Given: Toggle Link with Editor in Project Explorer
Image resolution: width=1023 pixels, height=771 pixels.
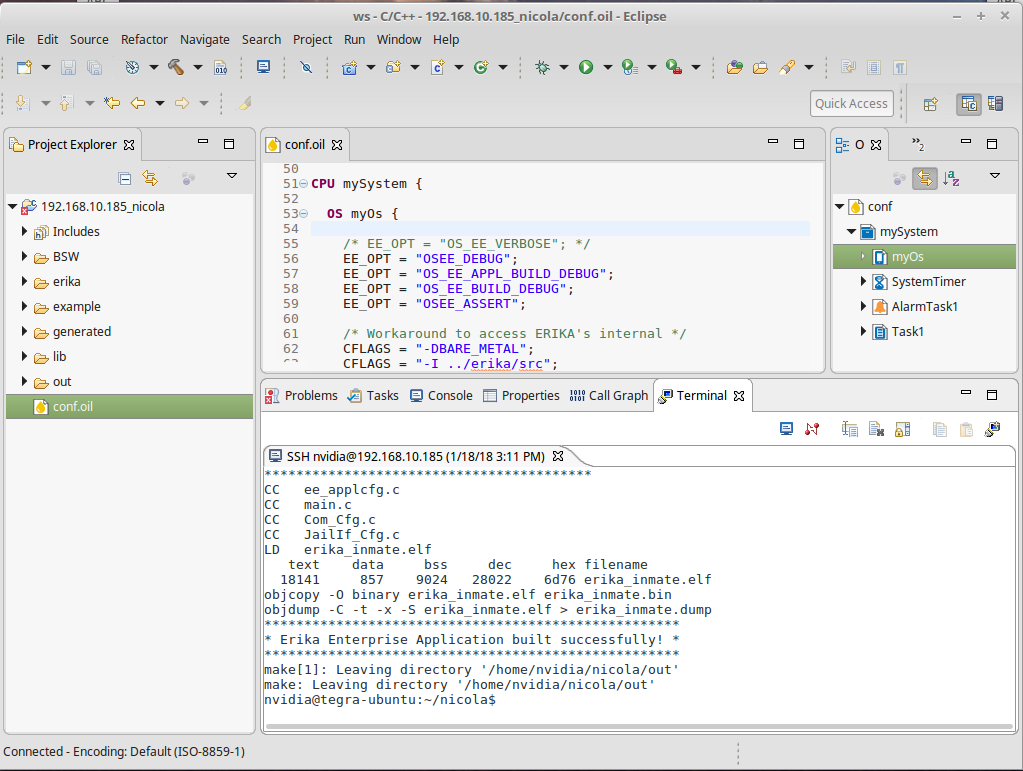Looking at the screenshot, I should click(150, 179).
